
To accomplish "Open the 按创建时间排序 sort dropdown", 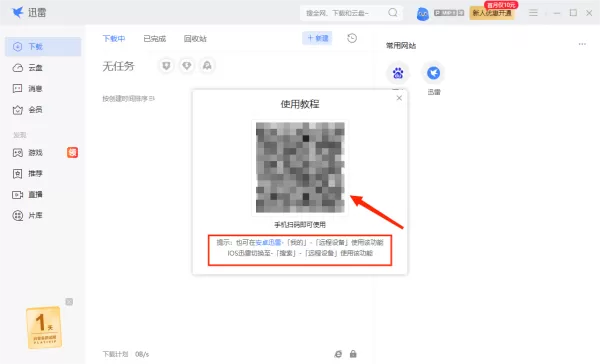I will point(129,99).
